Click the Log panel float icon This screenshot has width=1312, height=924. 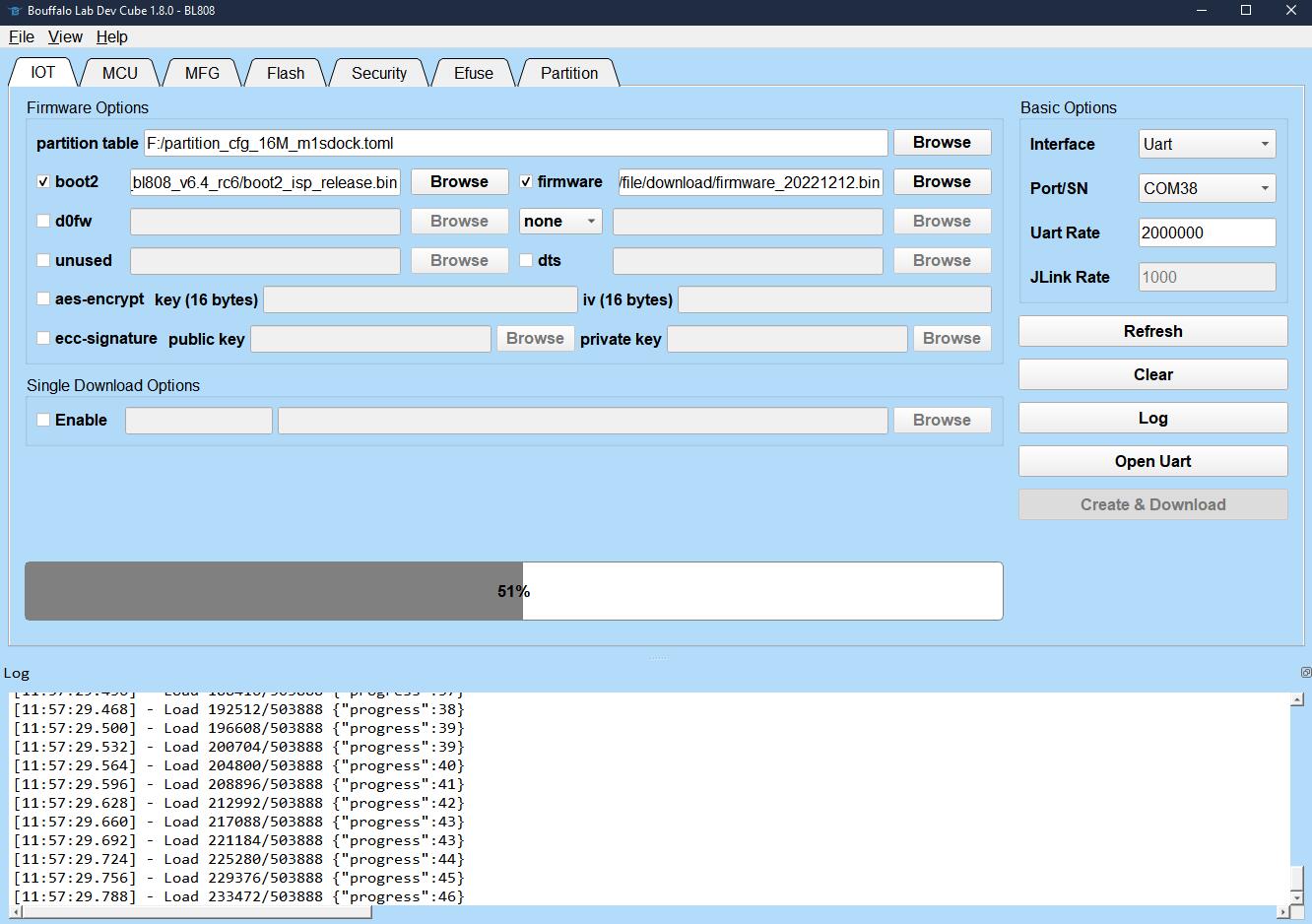click(1305, 673)
